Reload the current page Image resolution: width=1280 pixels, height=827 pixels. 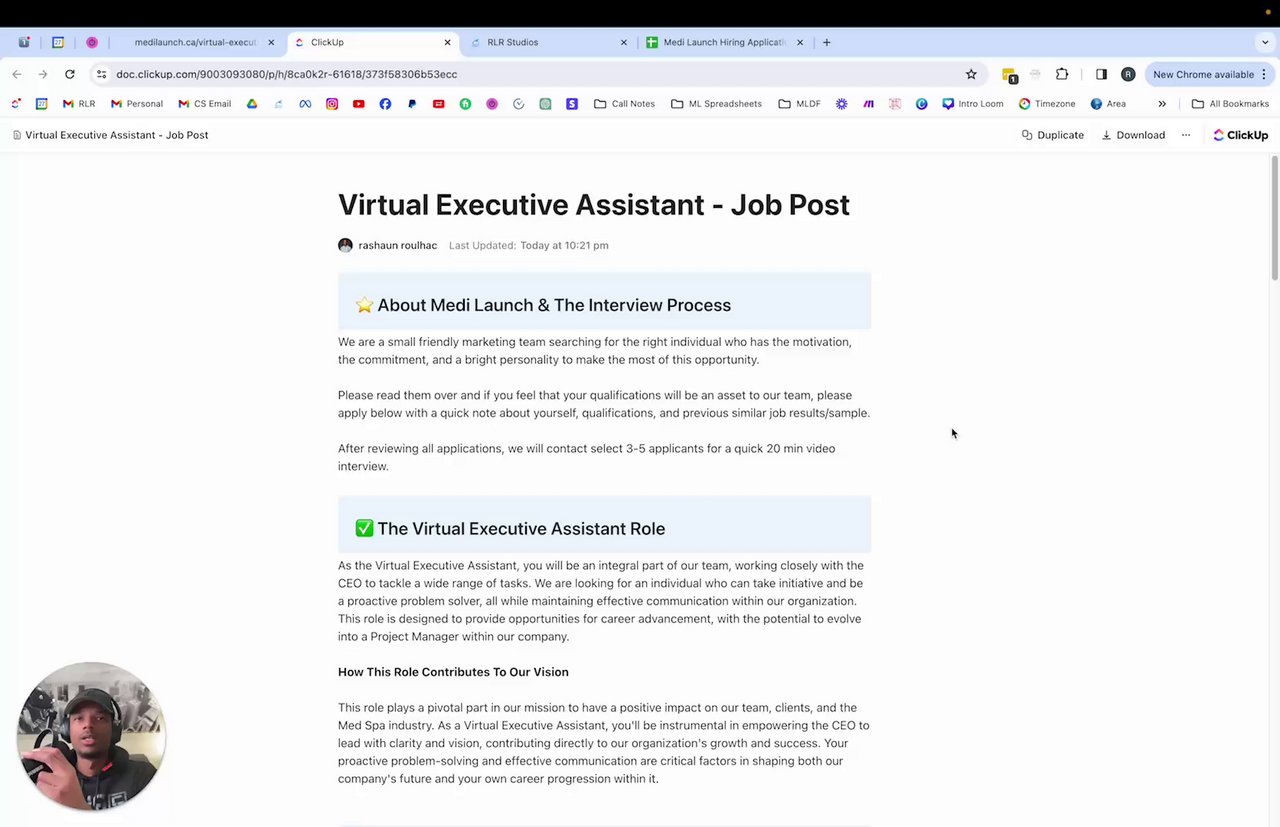(69, 74)
